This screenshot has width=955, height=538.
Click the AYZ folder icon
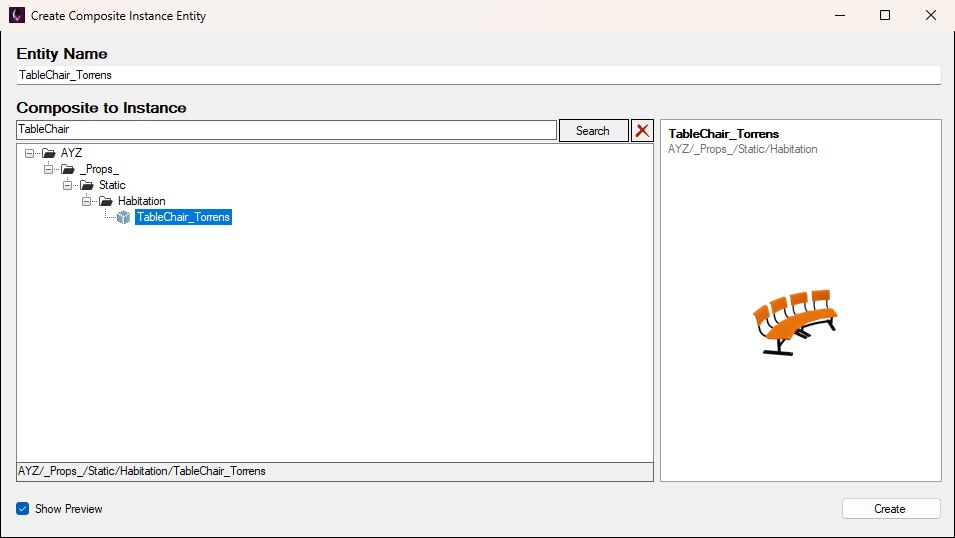pos(48,153)
